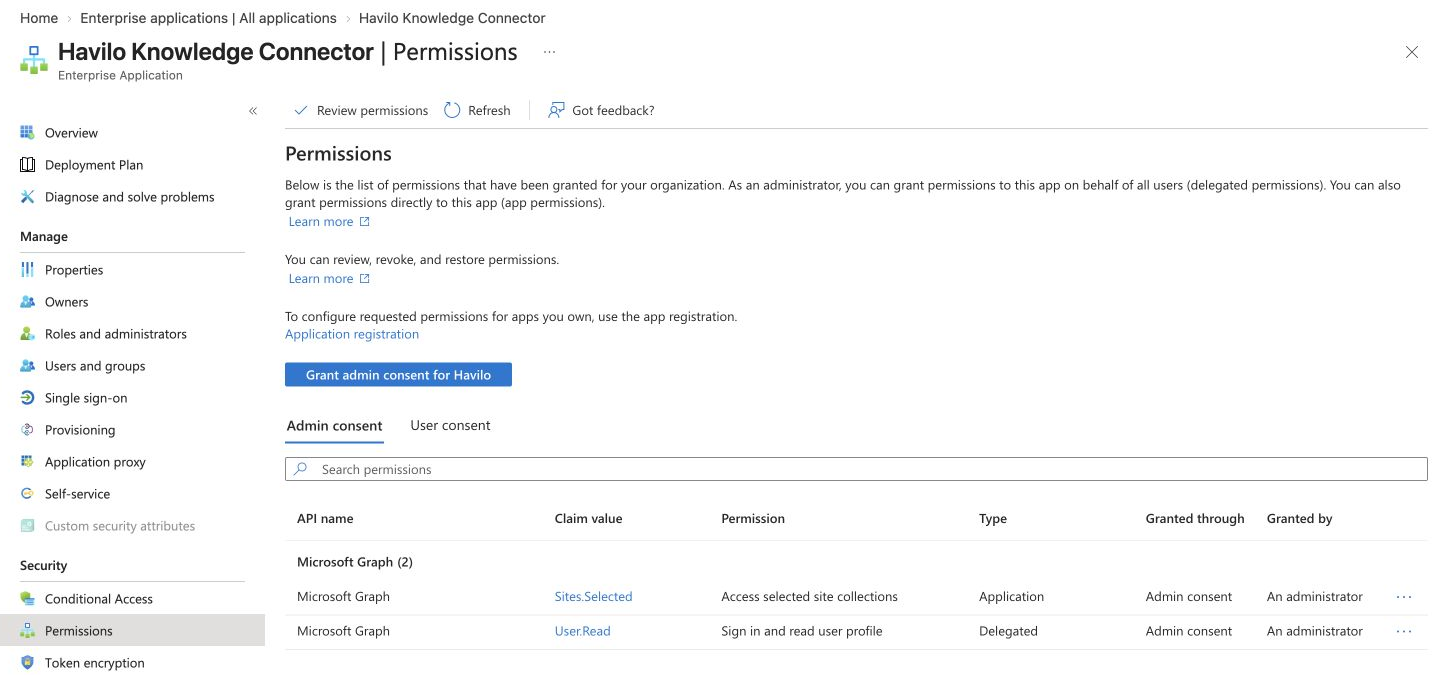Open the more options ellipsis beside page title
Viewport: 1448px width, 675px height.
coord(549,52)
